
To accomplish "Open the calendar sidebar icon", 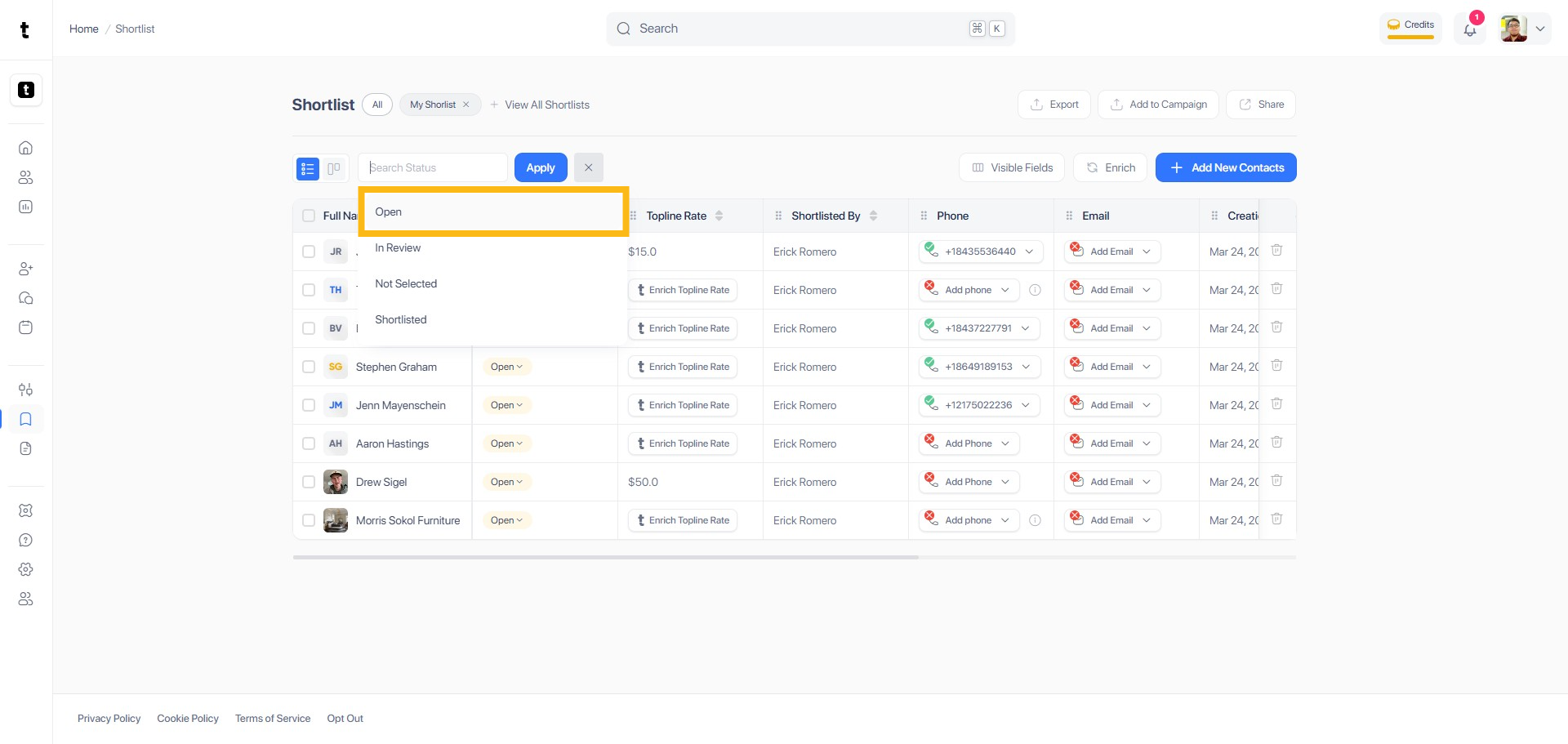I will [26, 327].
